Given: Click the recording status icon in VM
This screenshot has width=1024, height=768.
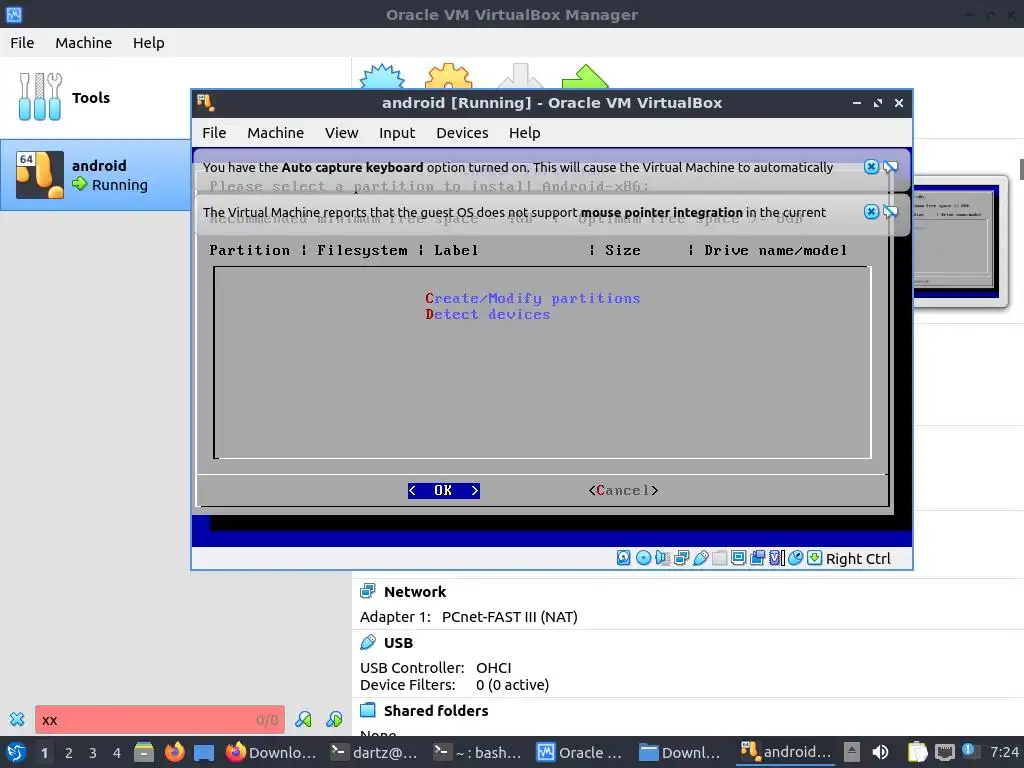Looking at the screenshot, I should (x=758, y=558).
